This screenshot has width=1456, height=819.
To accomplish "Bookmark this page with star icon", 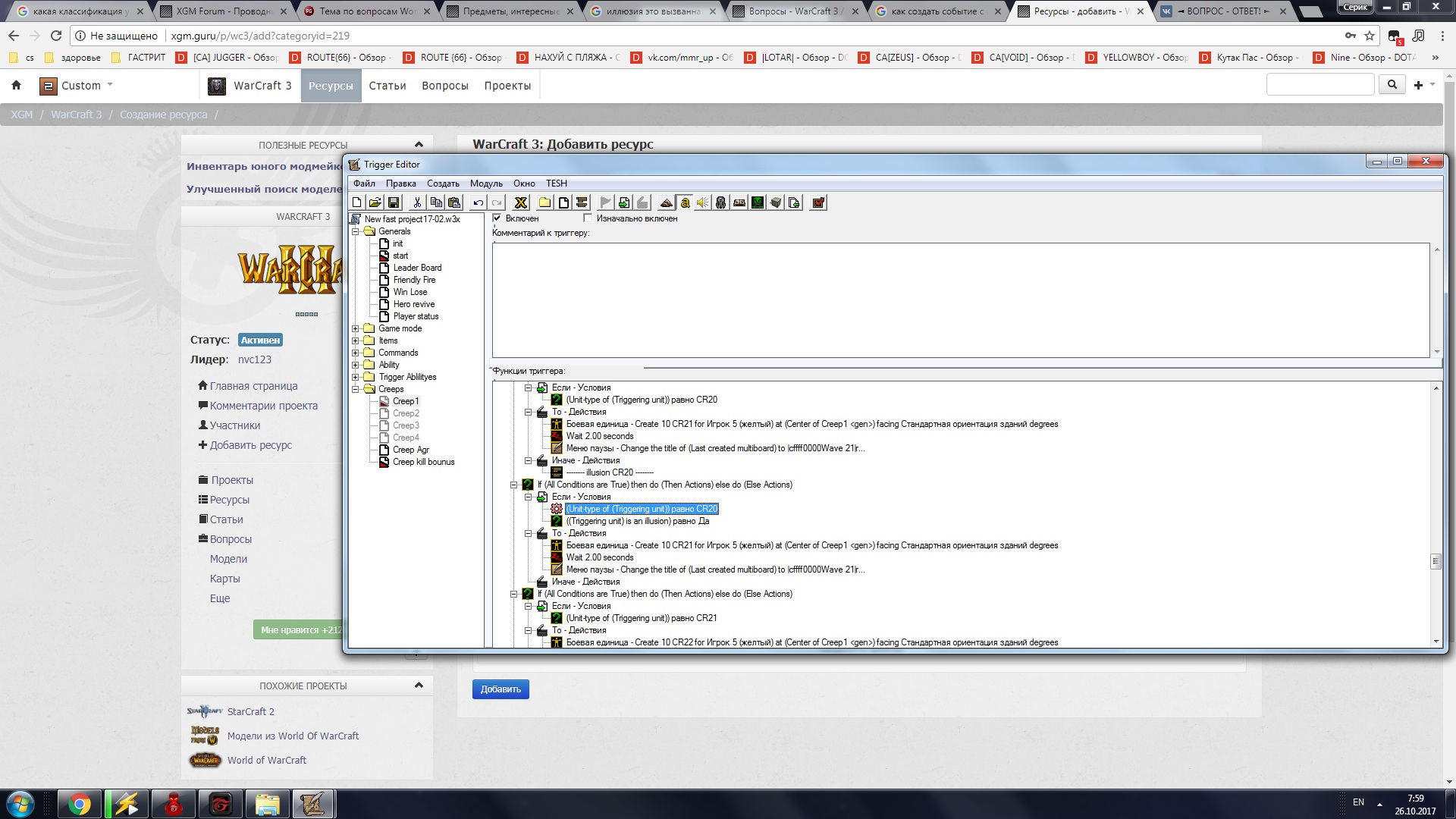I will [x=1370, y=36].
